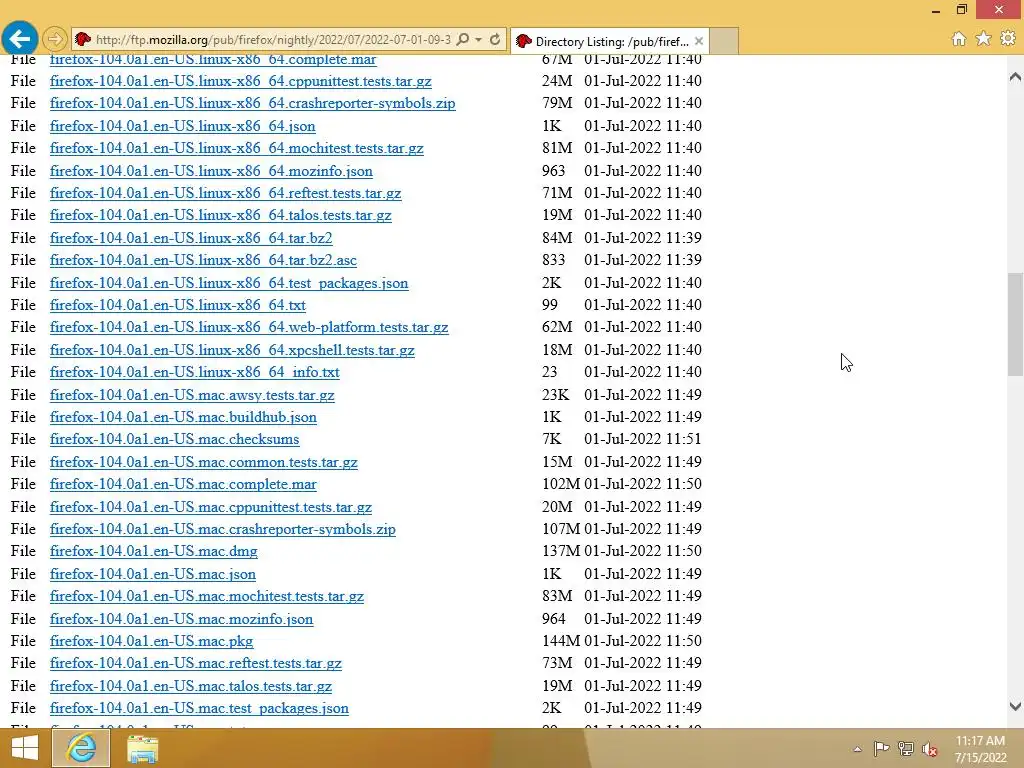
Task: Open File Explorer from taskbar
Action: point(142,748)
